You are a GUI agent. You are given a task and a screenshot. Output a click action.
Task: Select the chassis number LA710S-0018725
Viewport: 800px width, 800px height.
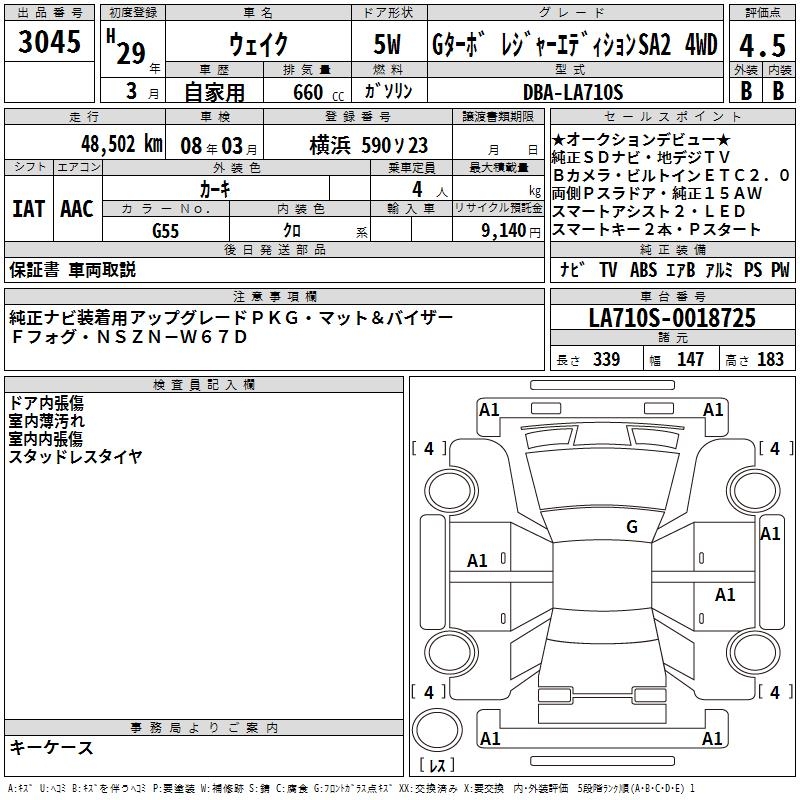click(x=672, y=317)
